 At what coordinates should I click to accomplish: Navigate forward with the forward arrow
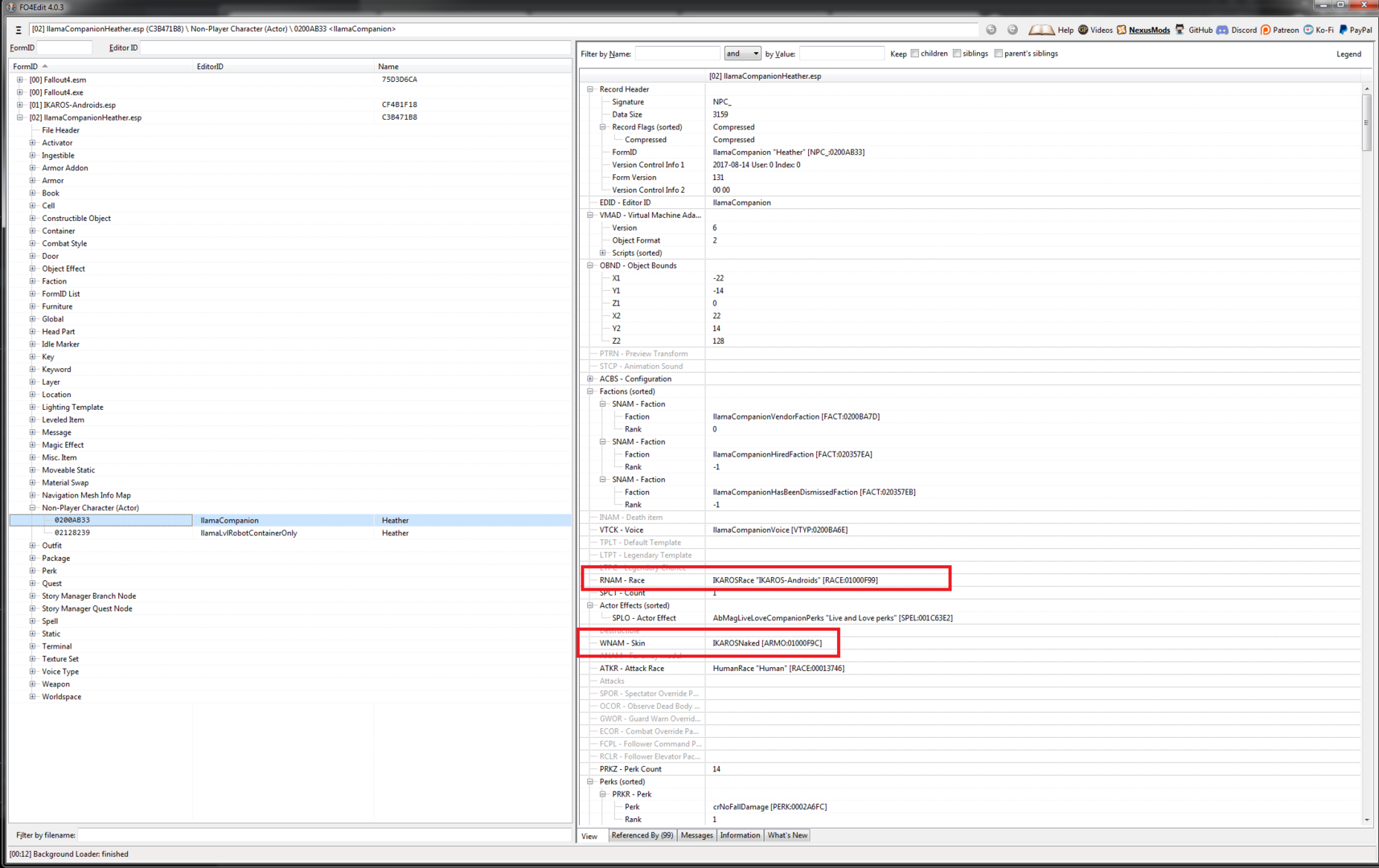click(1012, 30)
